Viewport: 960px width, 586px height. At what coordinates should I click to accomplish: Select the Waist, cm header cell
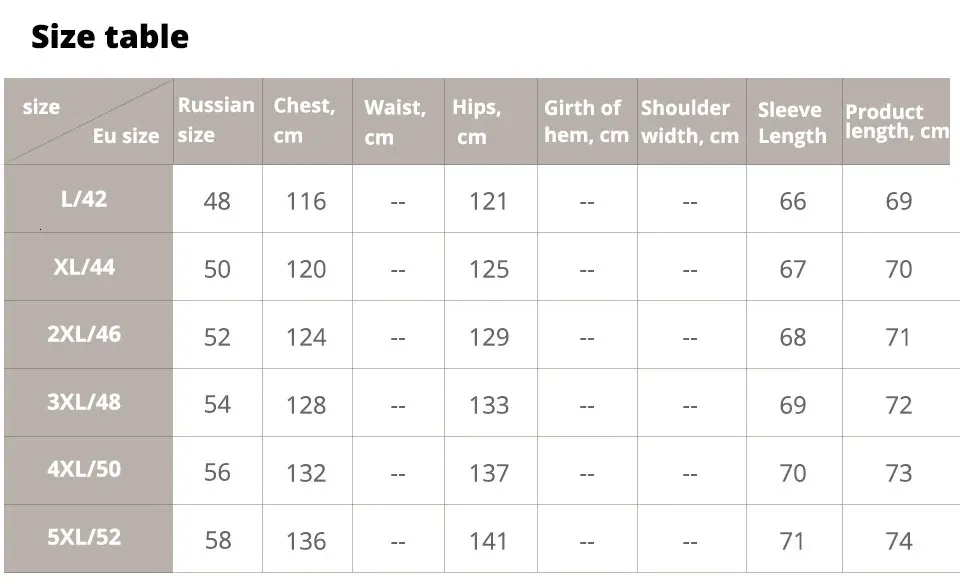pos(394,121)
